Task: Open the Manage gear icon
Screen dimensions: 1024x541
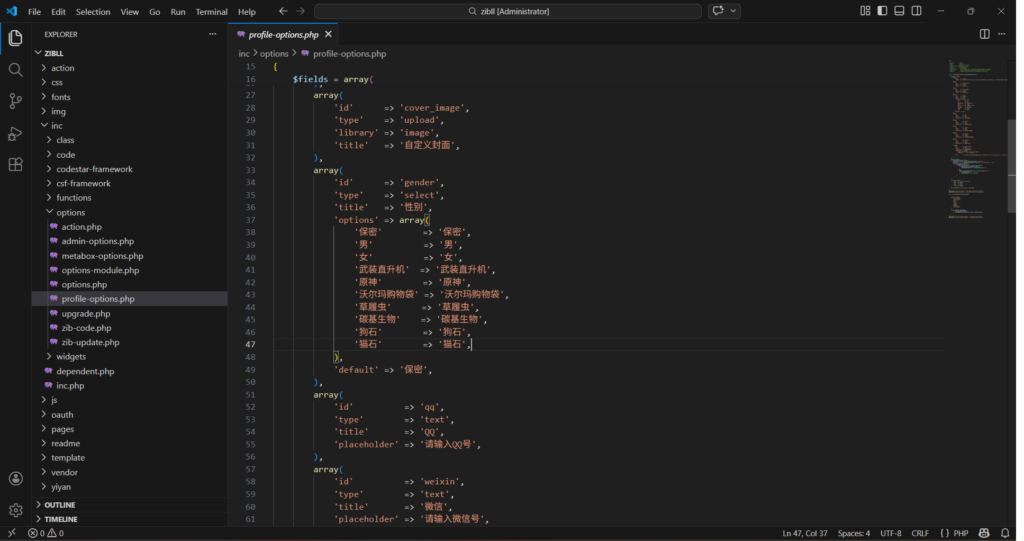Action: [16, 510]
